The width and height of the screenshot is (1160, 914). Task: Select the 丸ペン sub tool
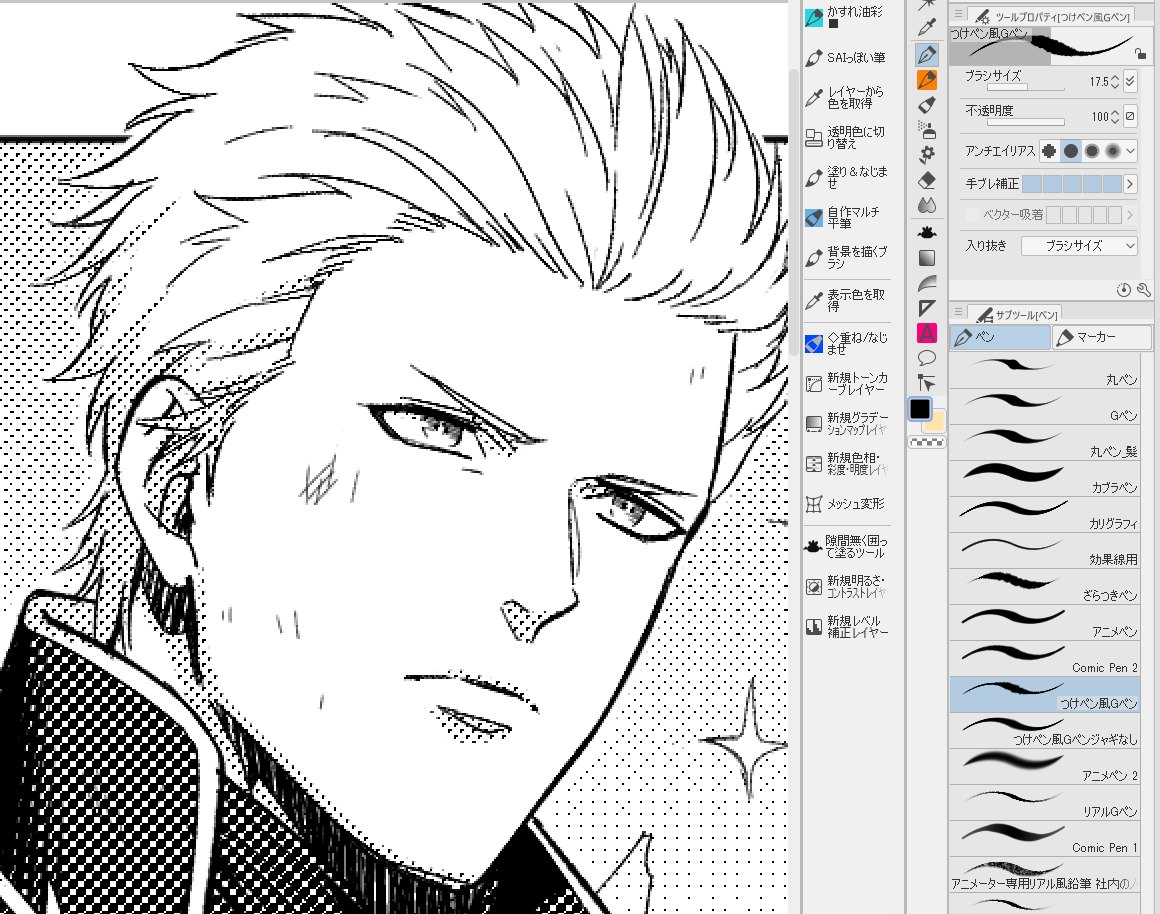[x=1045, y=370]
